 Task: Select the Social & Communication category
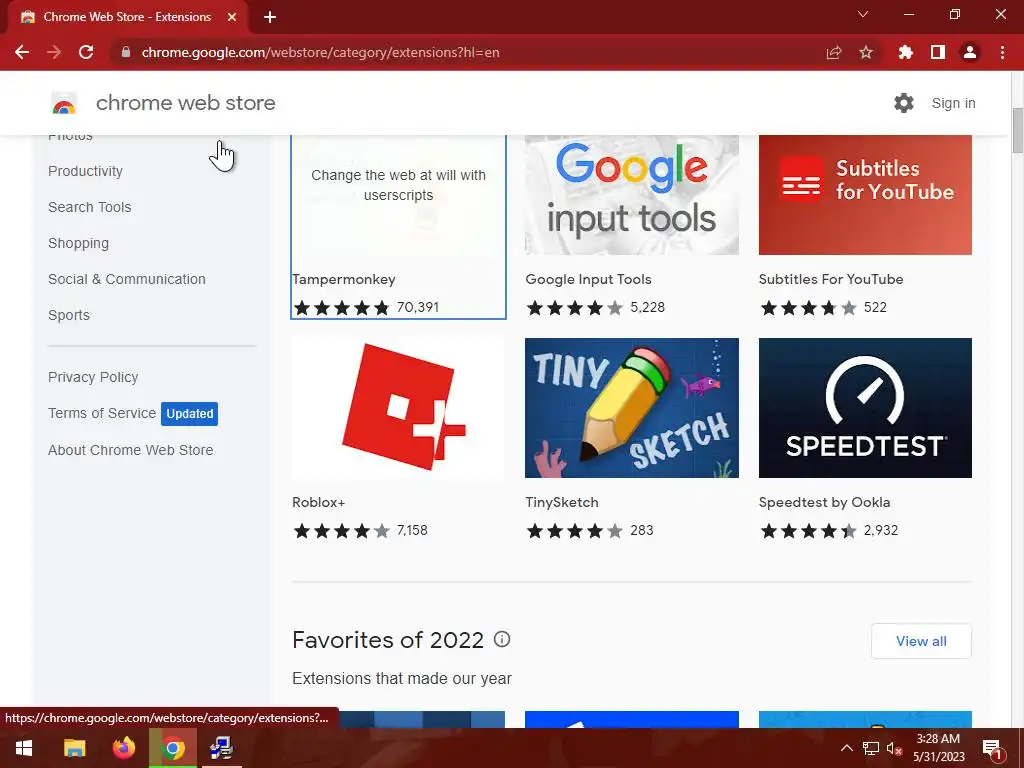click(x=127, y=279)
